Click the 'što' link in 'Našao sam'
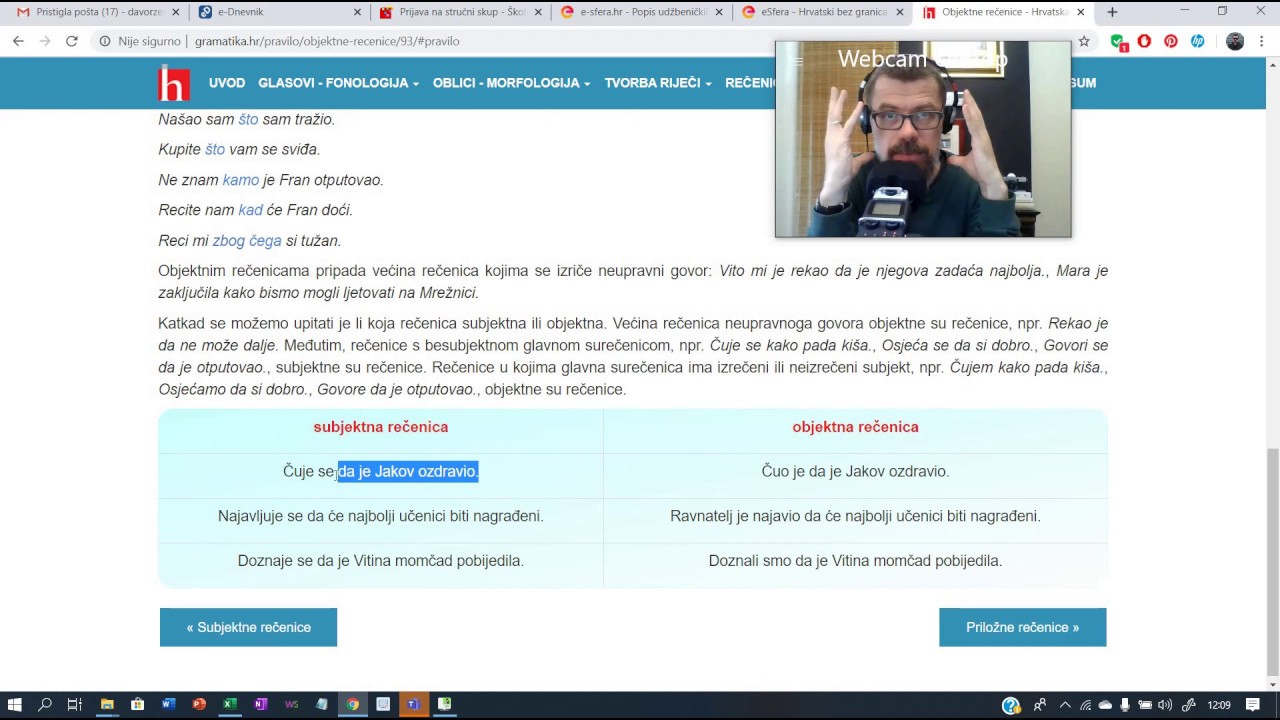The height and width of the screenshot is (720, 1280). pos(248,119)
